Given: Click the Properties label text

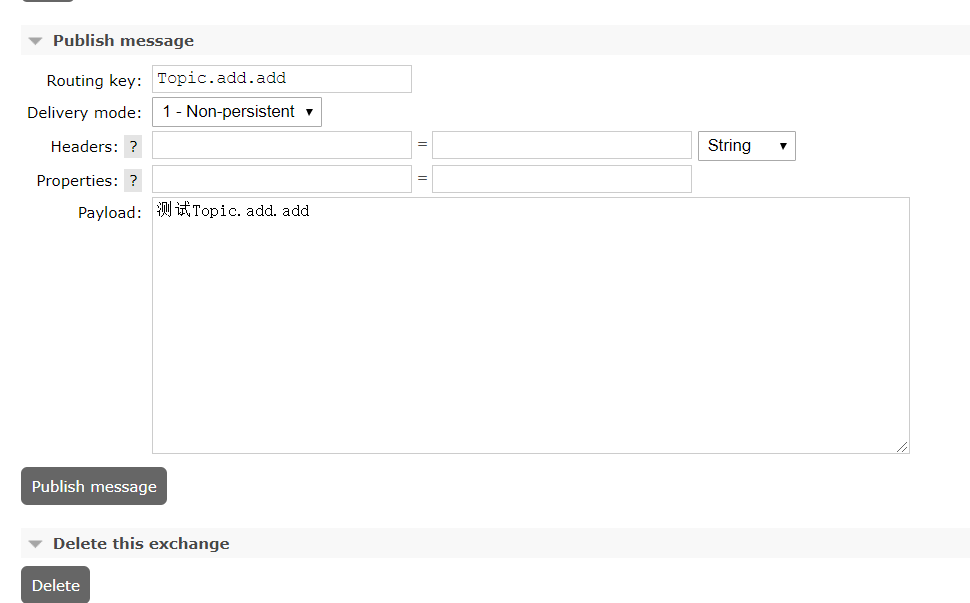Looking at the screenshot, I should click(x=77, y=181).
